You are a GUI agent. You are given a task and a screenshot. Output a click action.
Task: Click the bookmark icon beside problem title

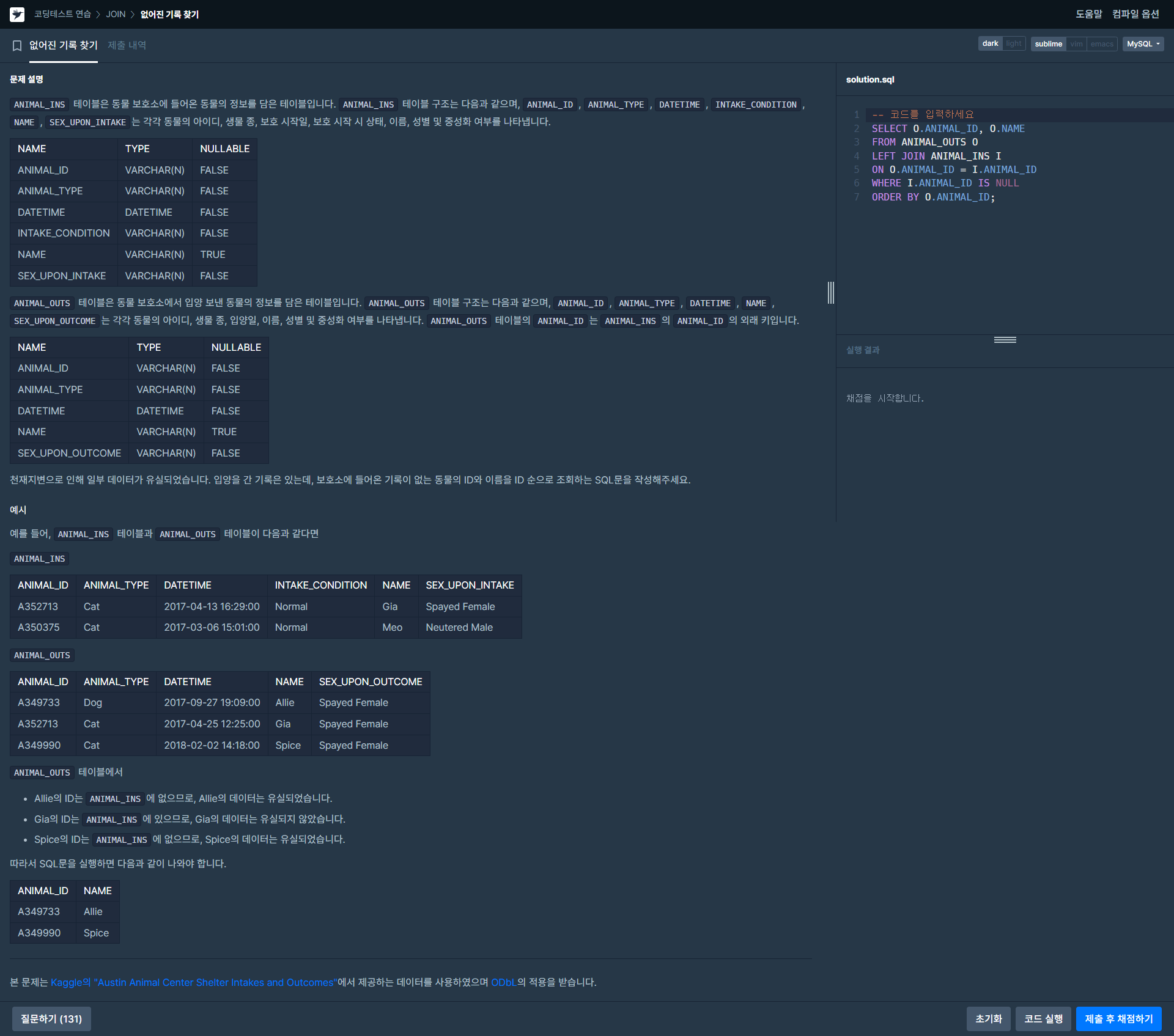click(17, 45)
